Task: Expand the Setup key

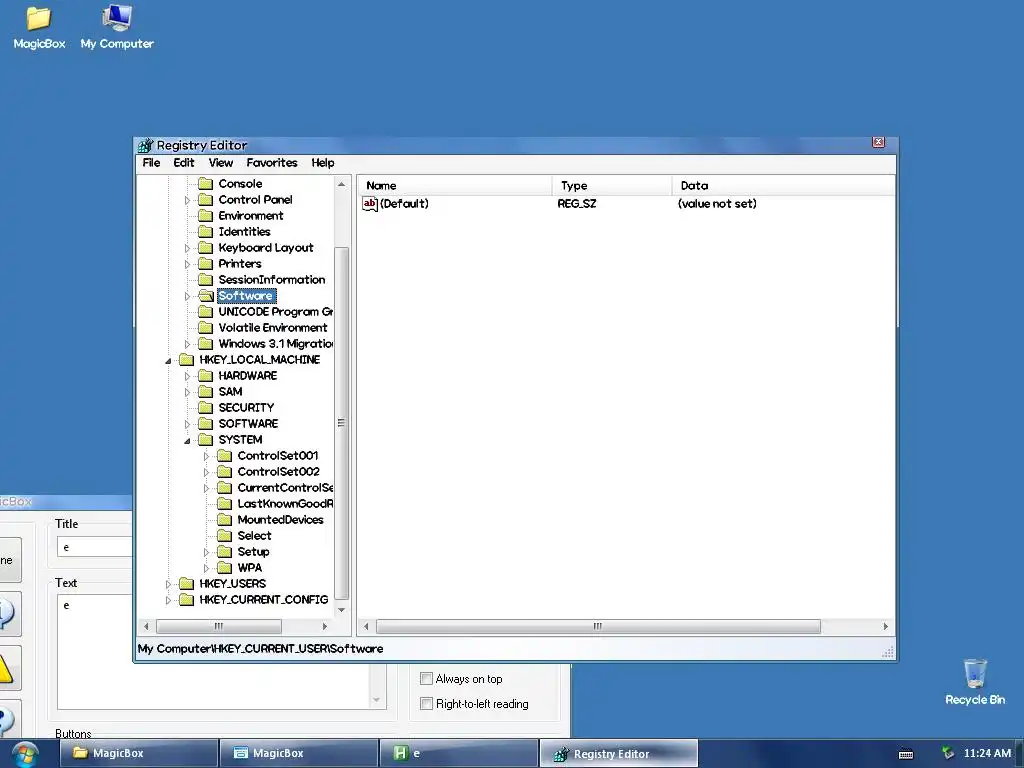Action: click(x=206, y=552)
